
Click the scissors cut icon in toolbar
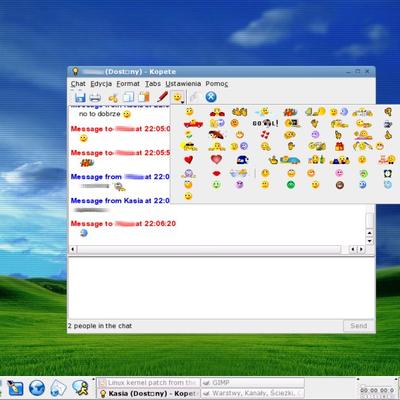coord(113,98)
